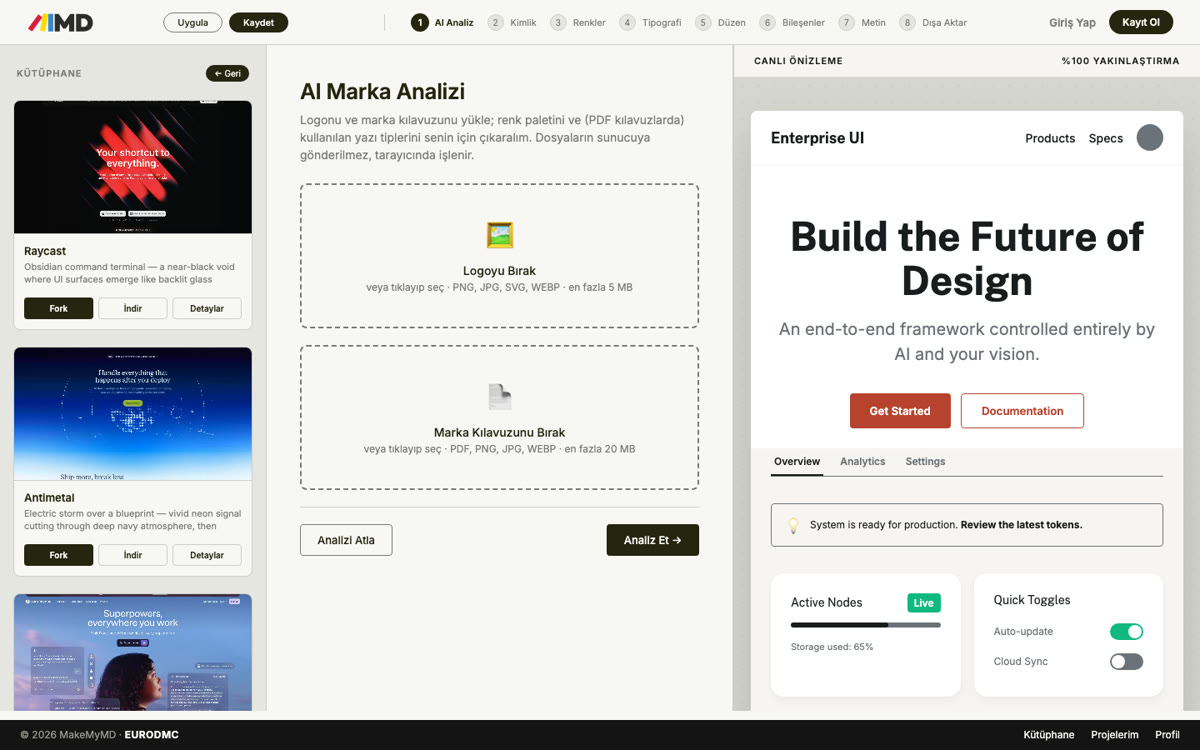Click the Marka Kılavuzunu Bırak dropzone

(x=500, y=418)
